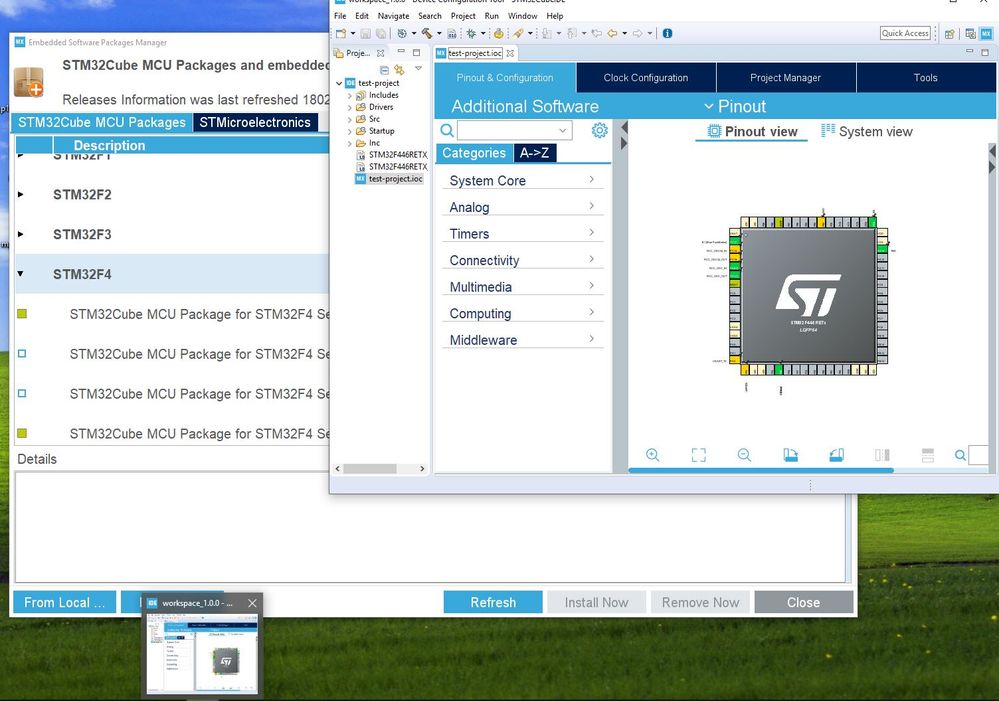Click the New wizard toolbar icon
Viewport: 999px width, 701px height.
341,33
